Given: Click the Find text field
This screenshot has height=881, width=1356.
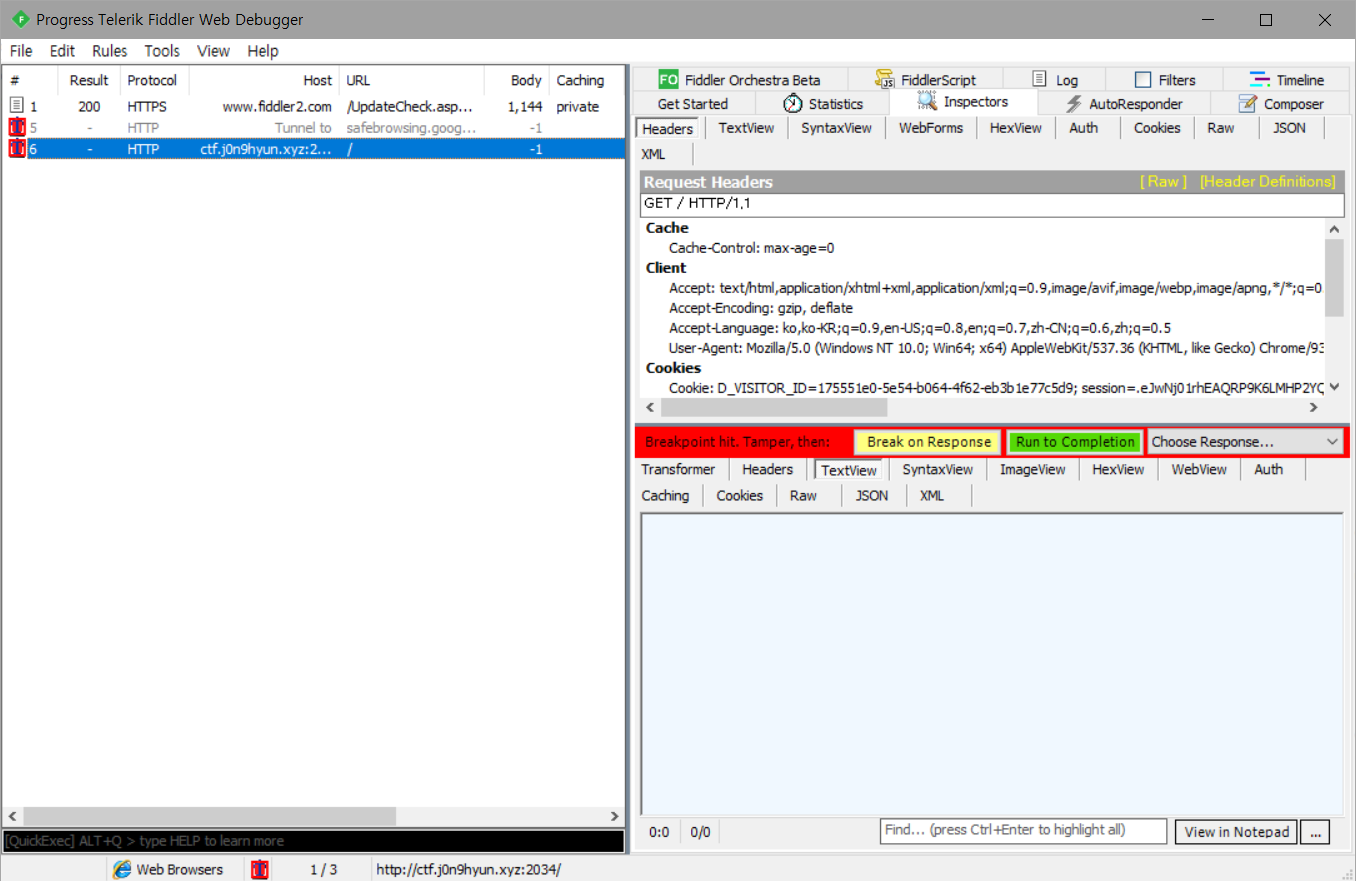Looking at the screenshot, I should pos(1023,830).
